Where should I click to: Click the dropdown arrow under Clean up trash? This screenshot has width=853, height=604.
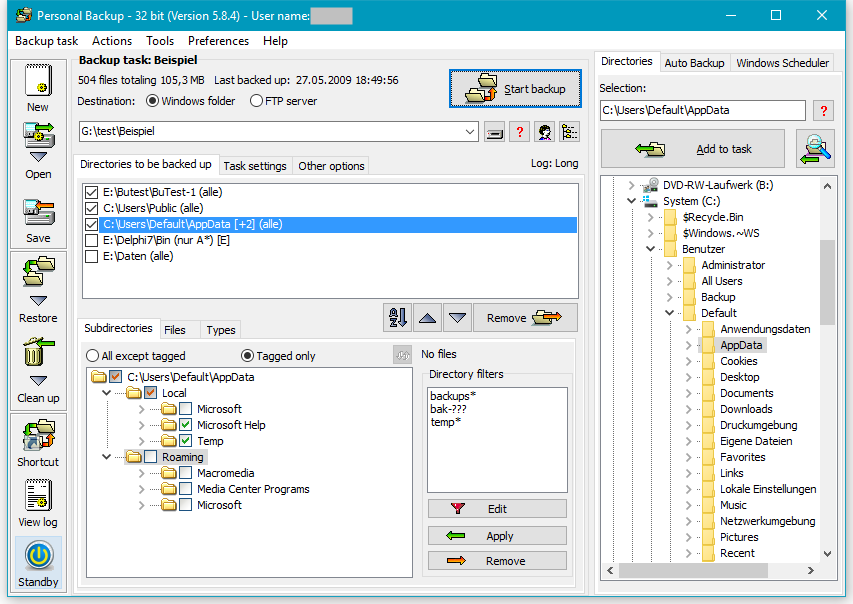38,380
